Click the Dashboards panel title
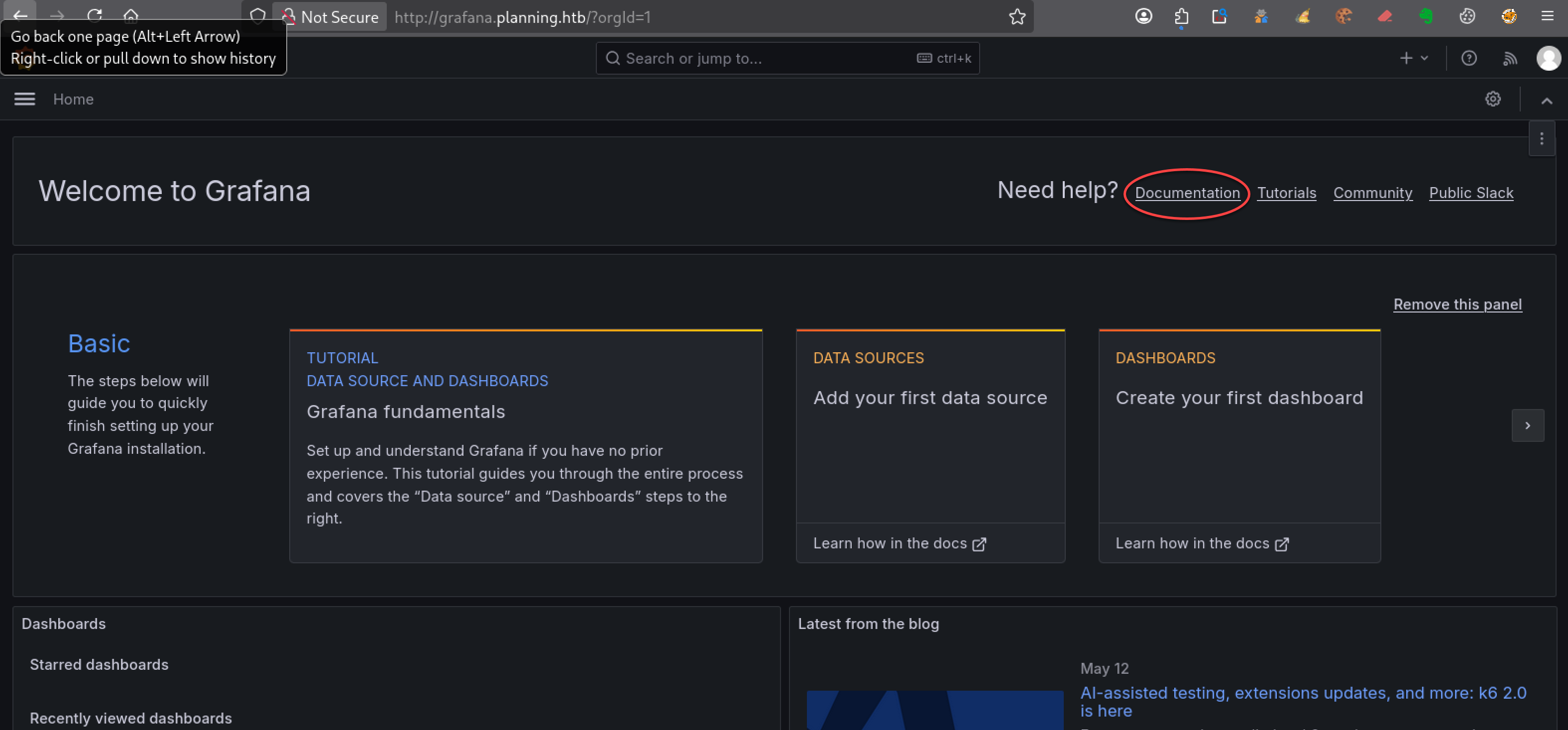 (x=63, y=624)
